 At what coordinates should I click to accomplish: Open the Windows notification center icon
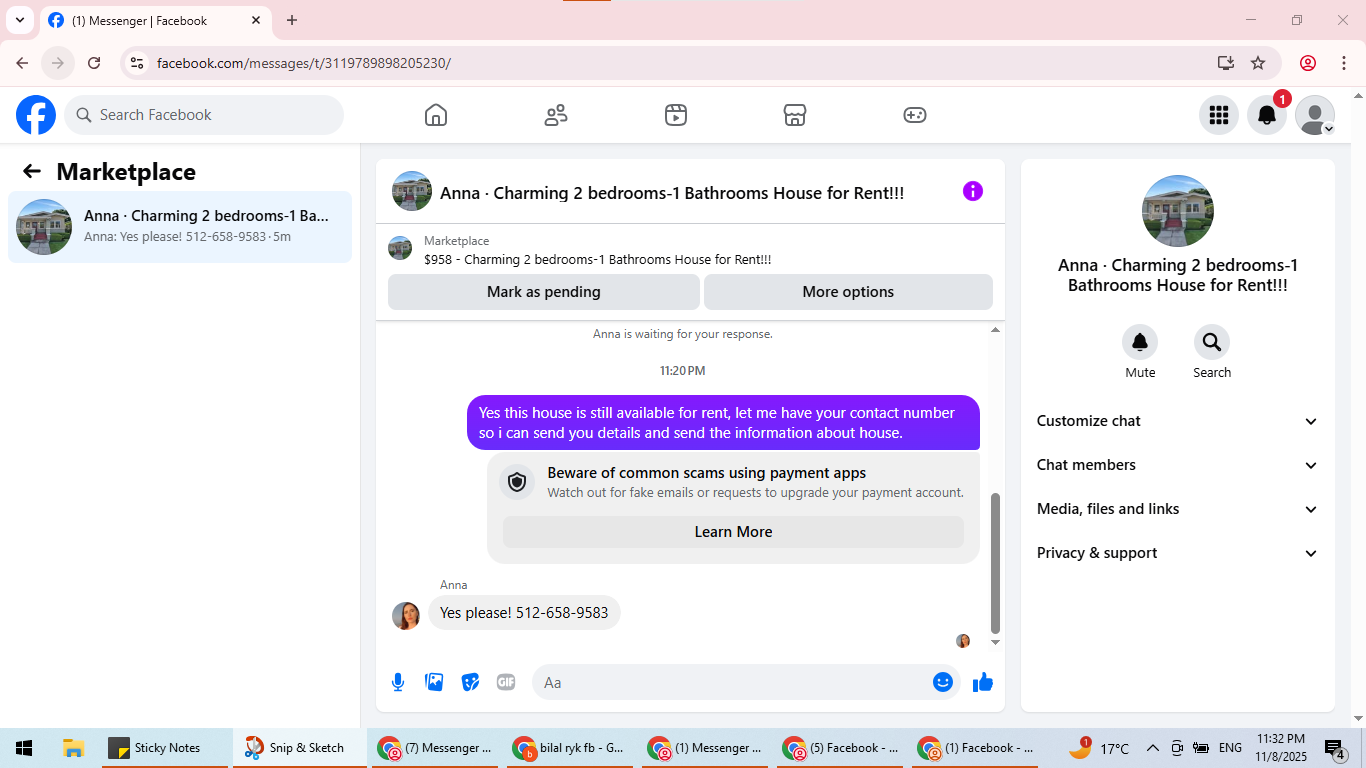(1335, 748)
